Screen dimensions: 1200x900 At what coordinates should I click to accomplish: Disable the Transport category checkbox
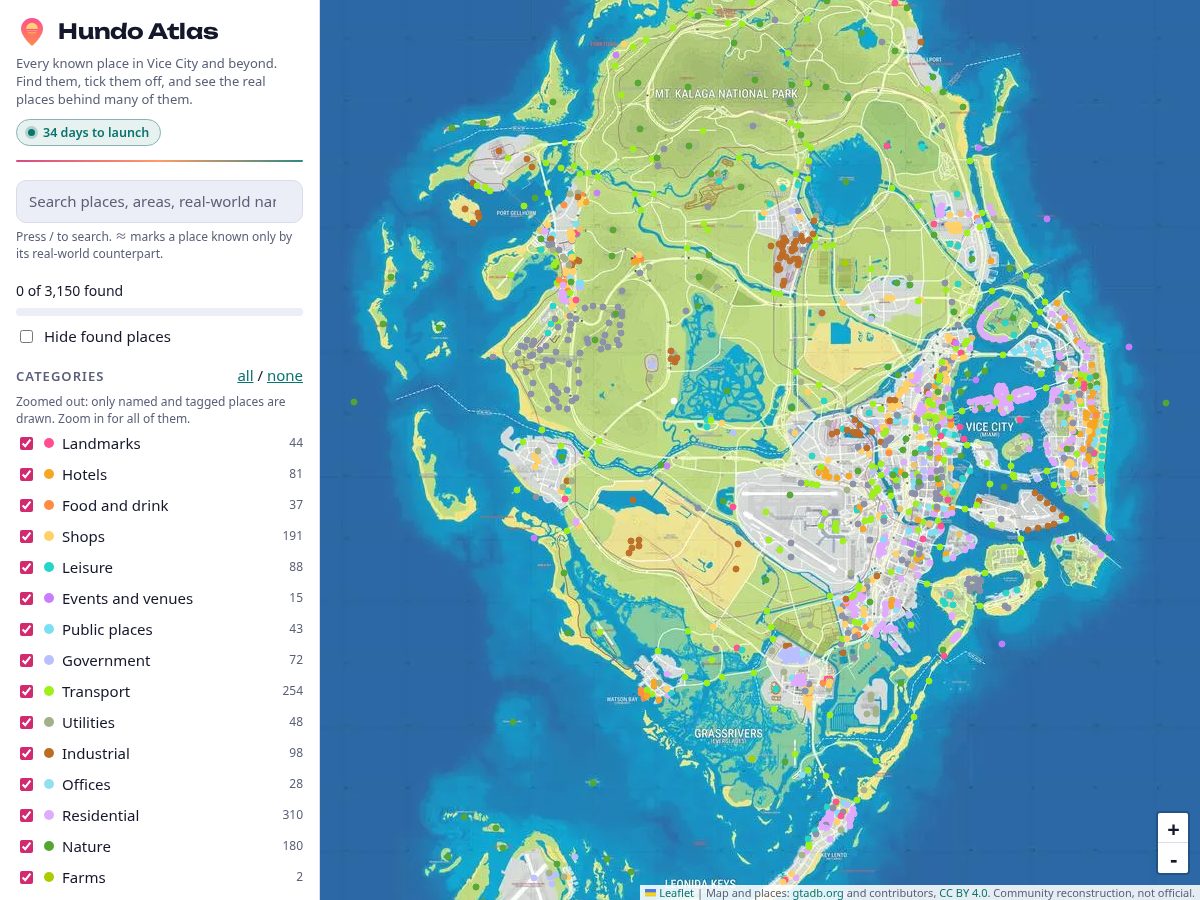coord(27,692)
